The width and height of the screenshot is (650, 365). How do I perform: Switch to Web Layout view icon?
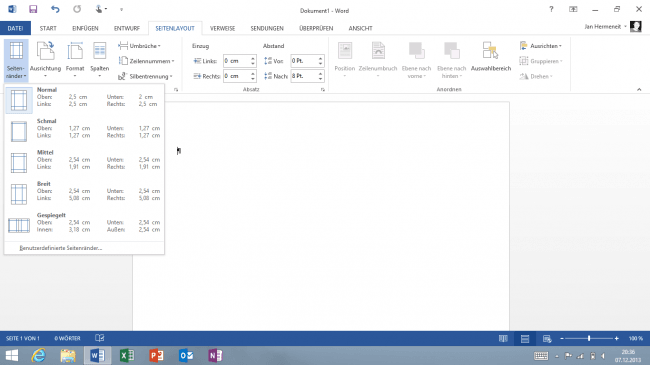tap(547, 338)
